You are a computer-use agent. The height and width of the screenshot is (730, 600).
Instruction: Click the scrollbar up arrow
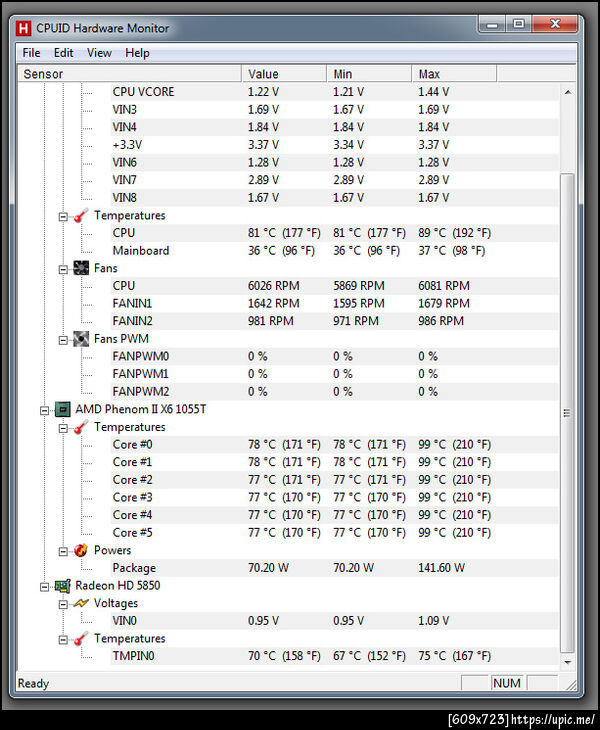[x=567, y=92]
